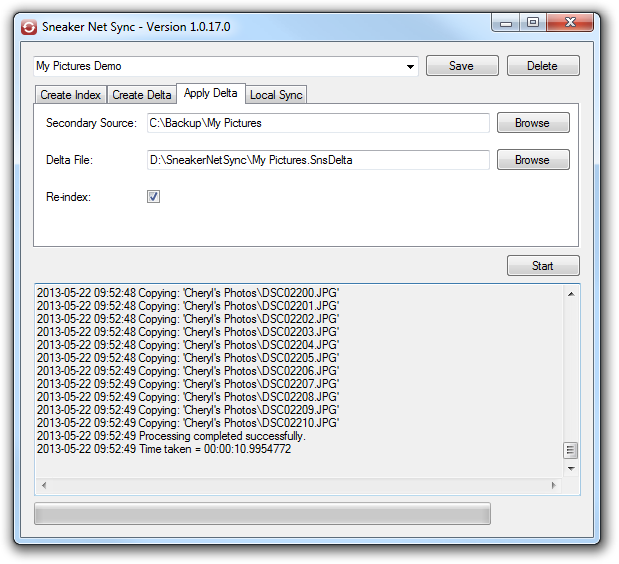
Task: Close the Sneaker Net Sync window
Action: coord(570,22)
